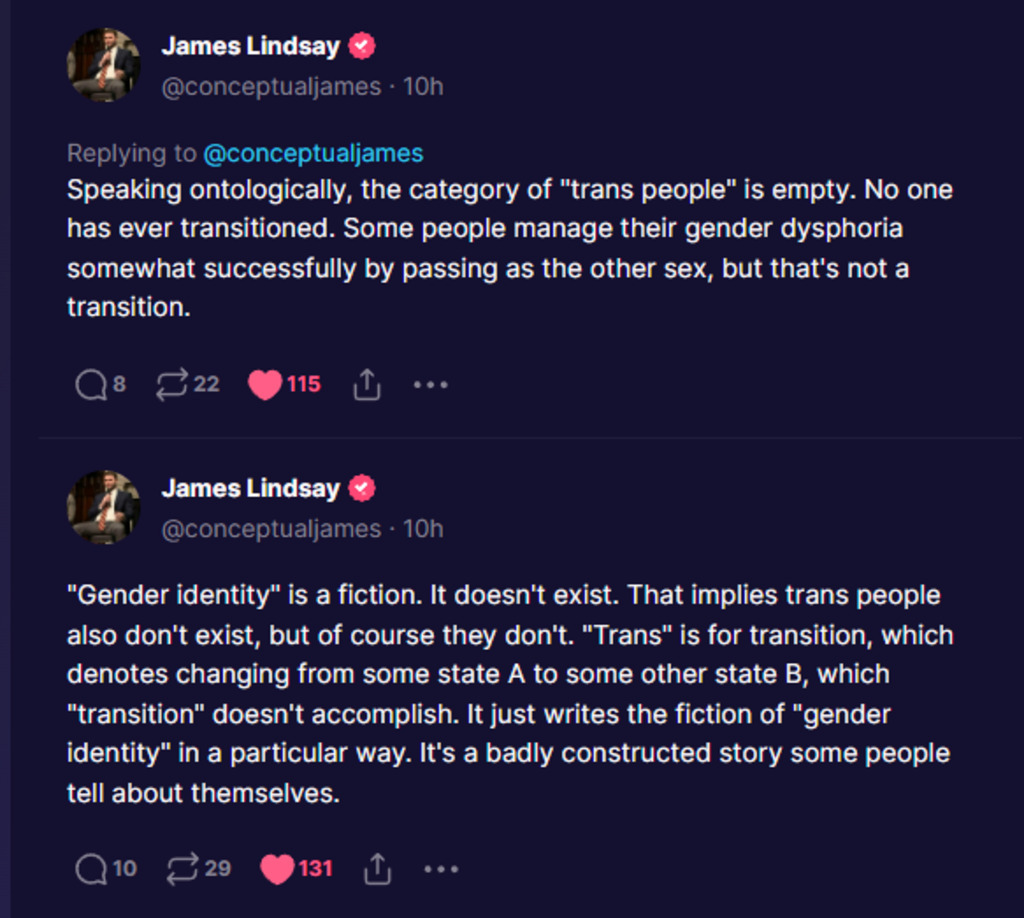
Task: Reply to the second post with 10 comments
Action: click(x=91, y=869)
